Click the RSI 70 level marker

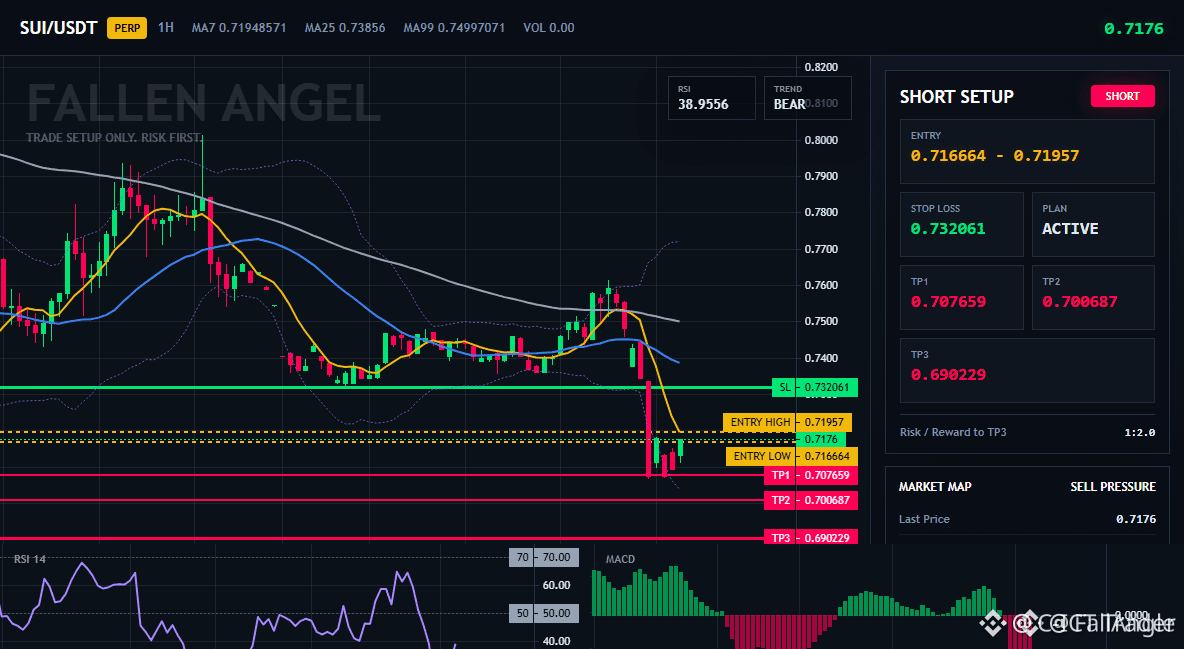point(544,558)
